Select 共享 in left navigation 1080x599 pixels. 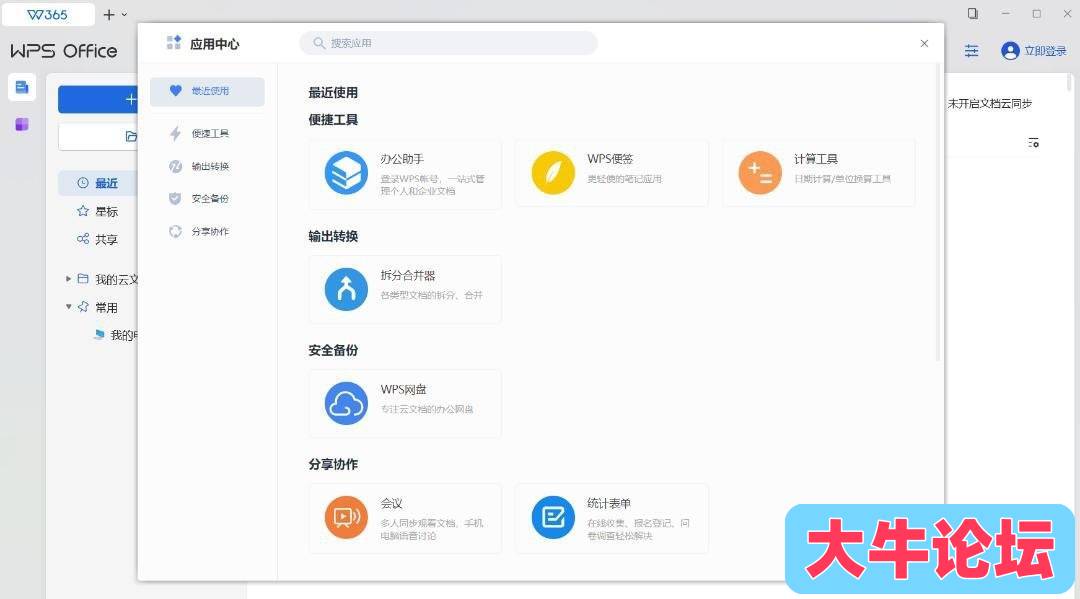point(98,240)
